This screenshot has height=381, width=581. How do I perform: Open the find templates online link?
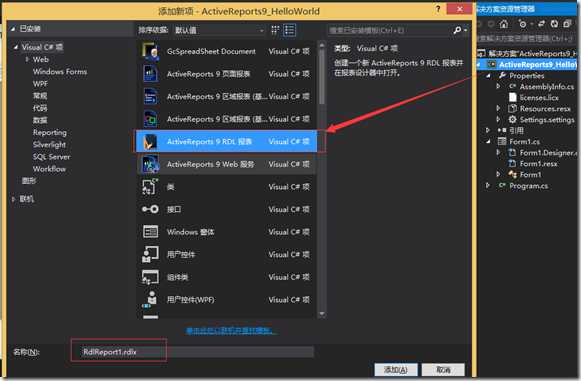coord(230,331)
